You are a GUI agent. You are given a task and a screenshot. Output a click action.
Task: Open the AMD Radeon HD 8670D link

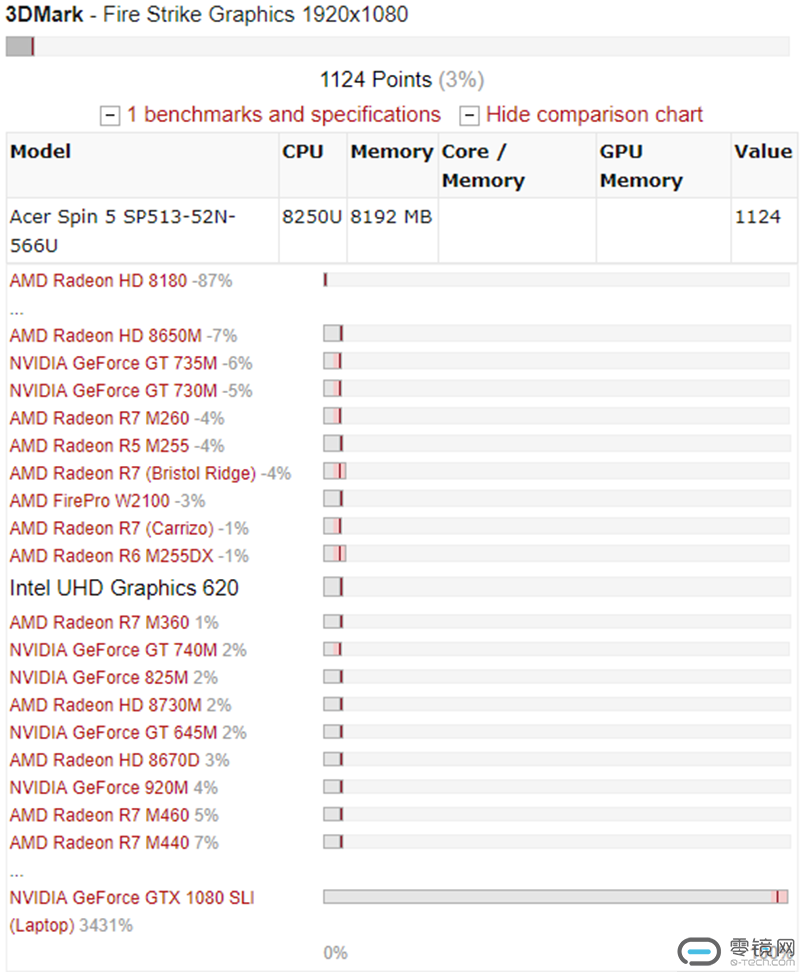pos(105,761)
